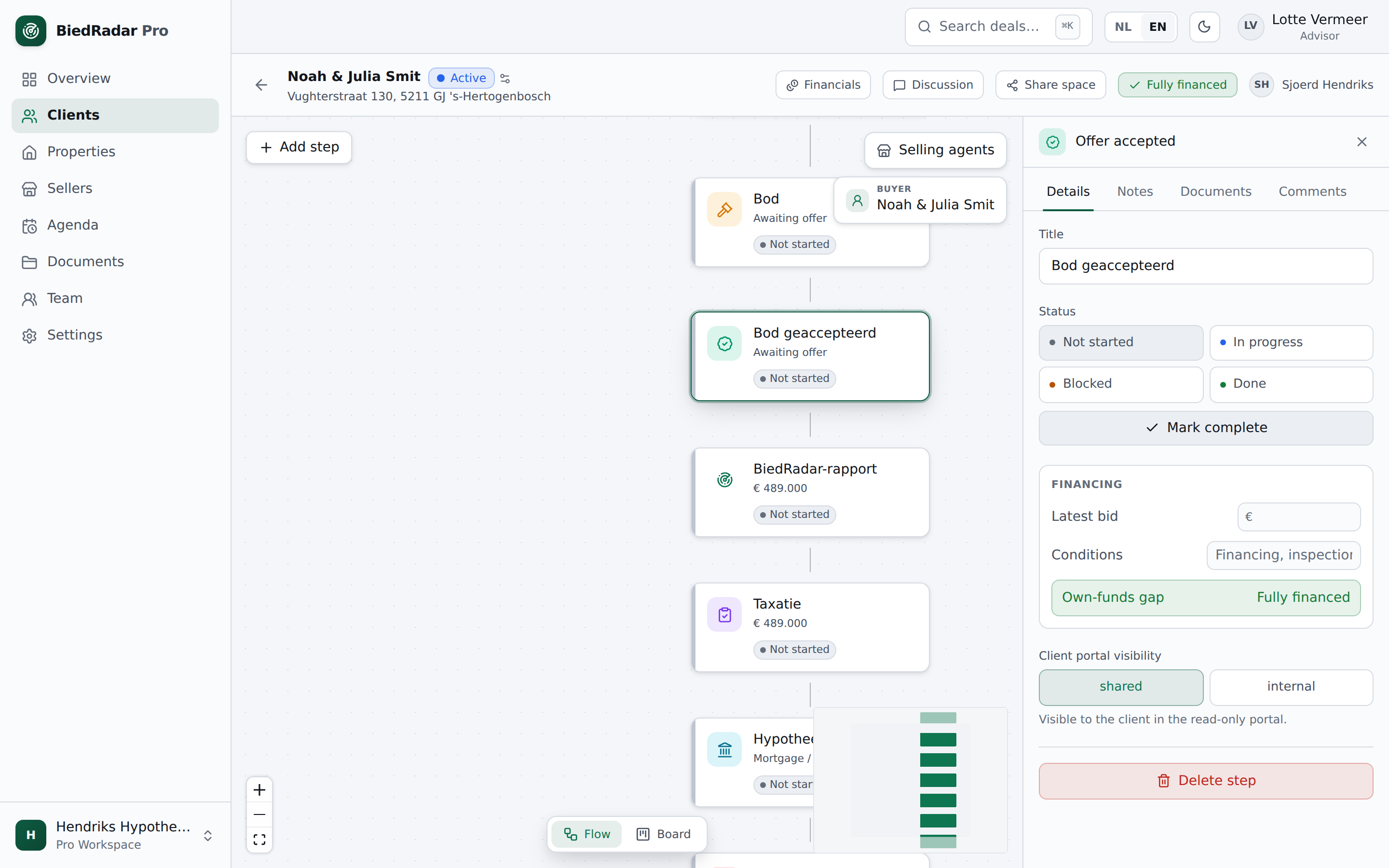This screenshot has height=868, width=1389.
Task: Click the Delete step button
Action: [x=1205, y=781]
